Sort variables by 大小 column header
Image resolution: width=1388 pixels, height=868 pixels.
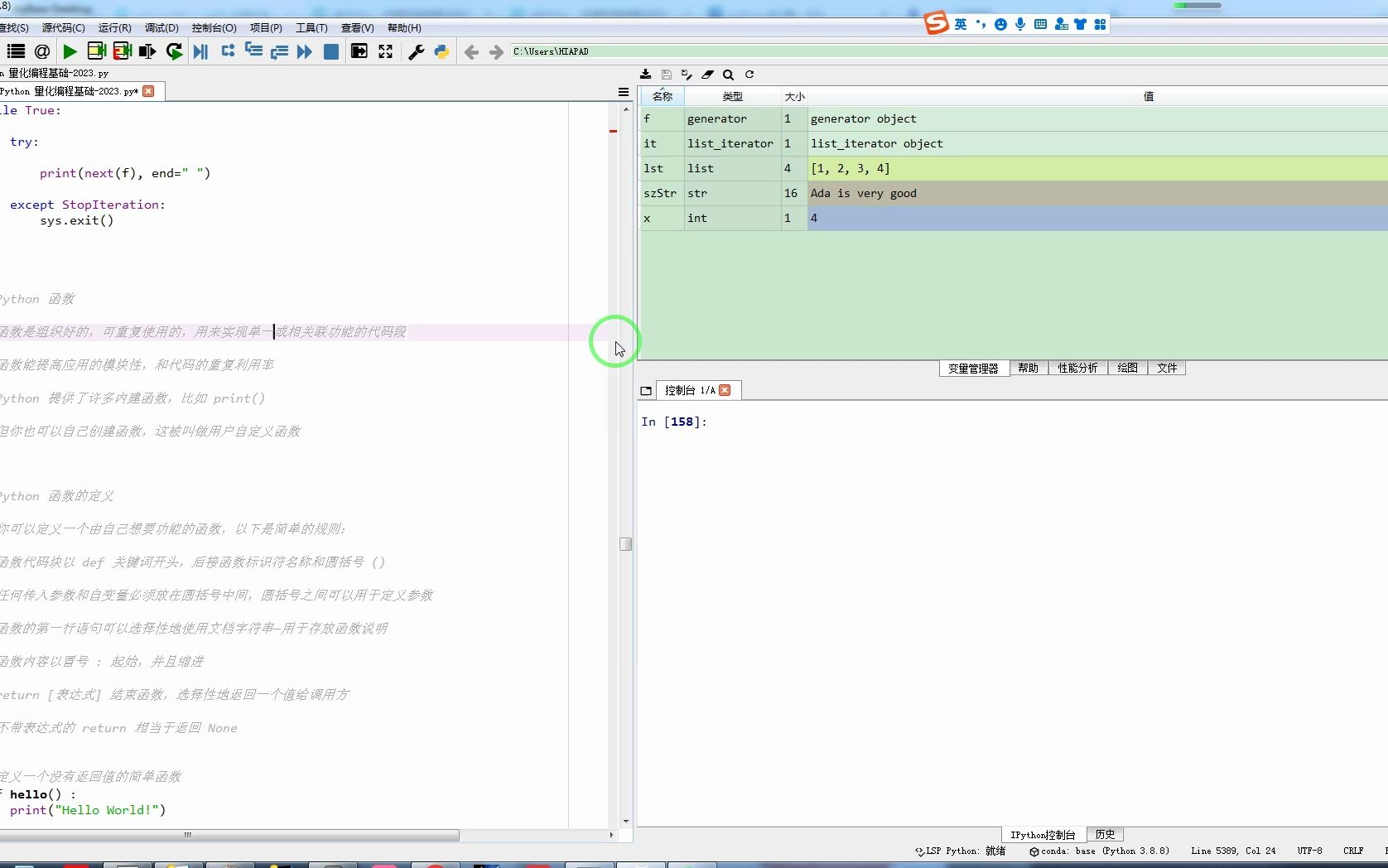point(794,96)
